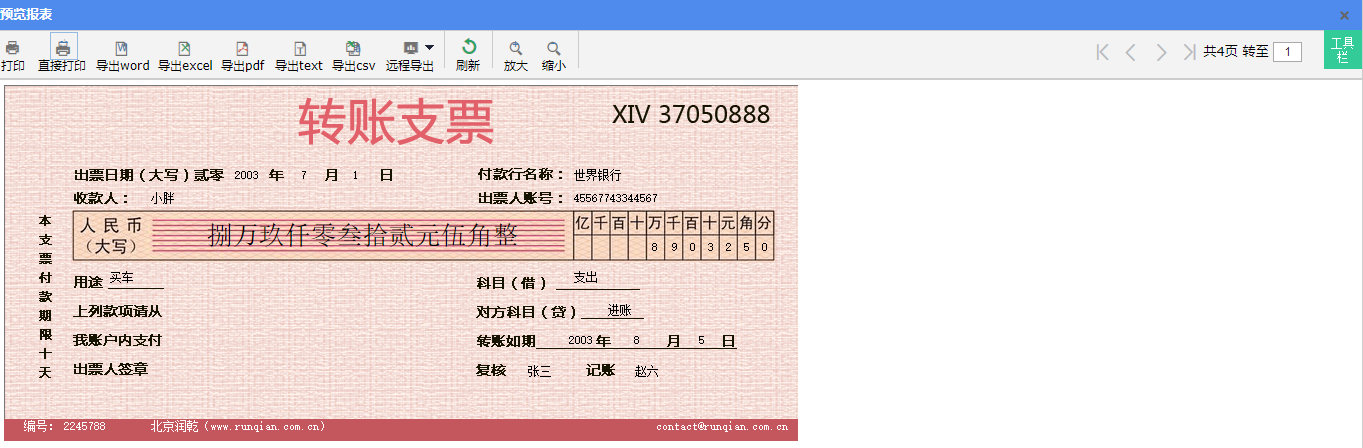Go to the first page
This screenshot has height=448, width=1363.
1103,52
